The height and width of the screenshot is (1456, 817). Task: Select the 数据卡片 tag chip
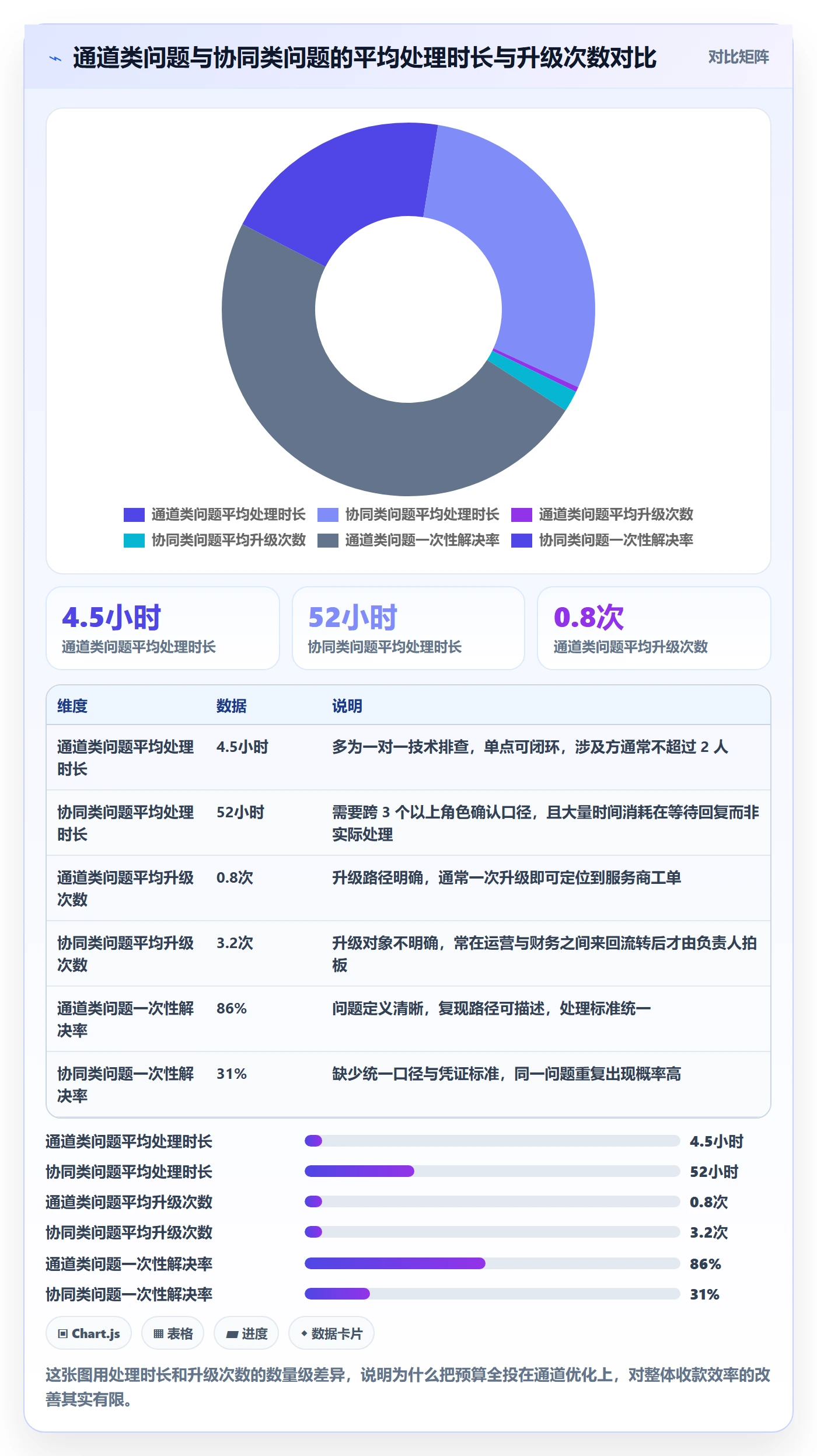(331, 1333)
